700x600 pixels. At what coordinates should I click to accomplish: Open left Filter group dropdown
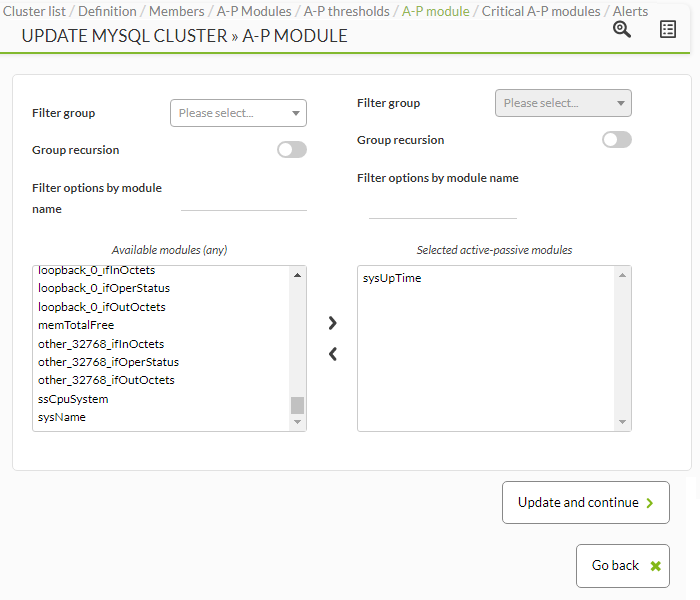pos(238,113)
